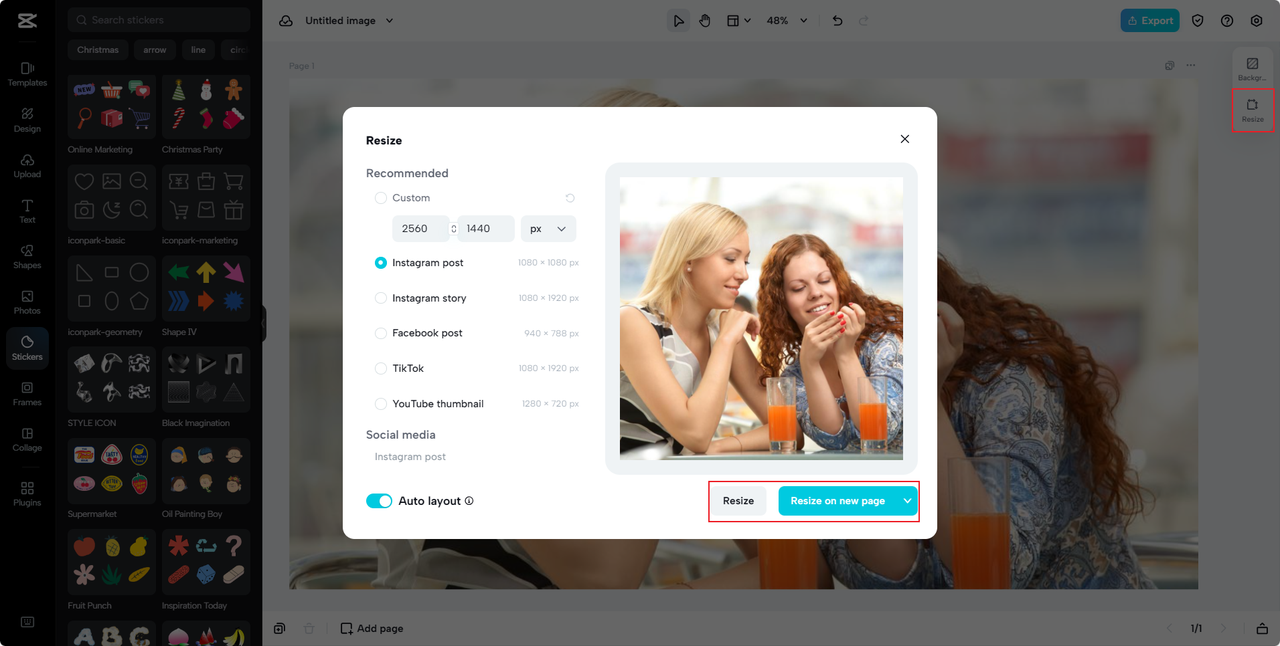The width and height of the screenshot is (1280, 646).
Task: Open the Online Marketing sticker pack
Action: click(111, 107)
